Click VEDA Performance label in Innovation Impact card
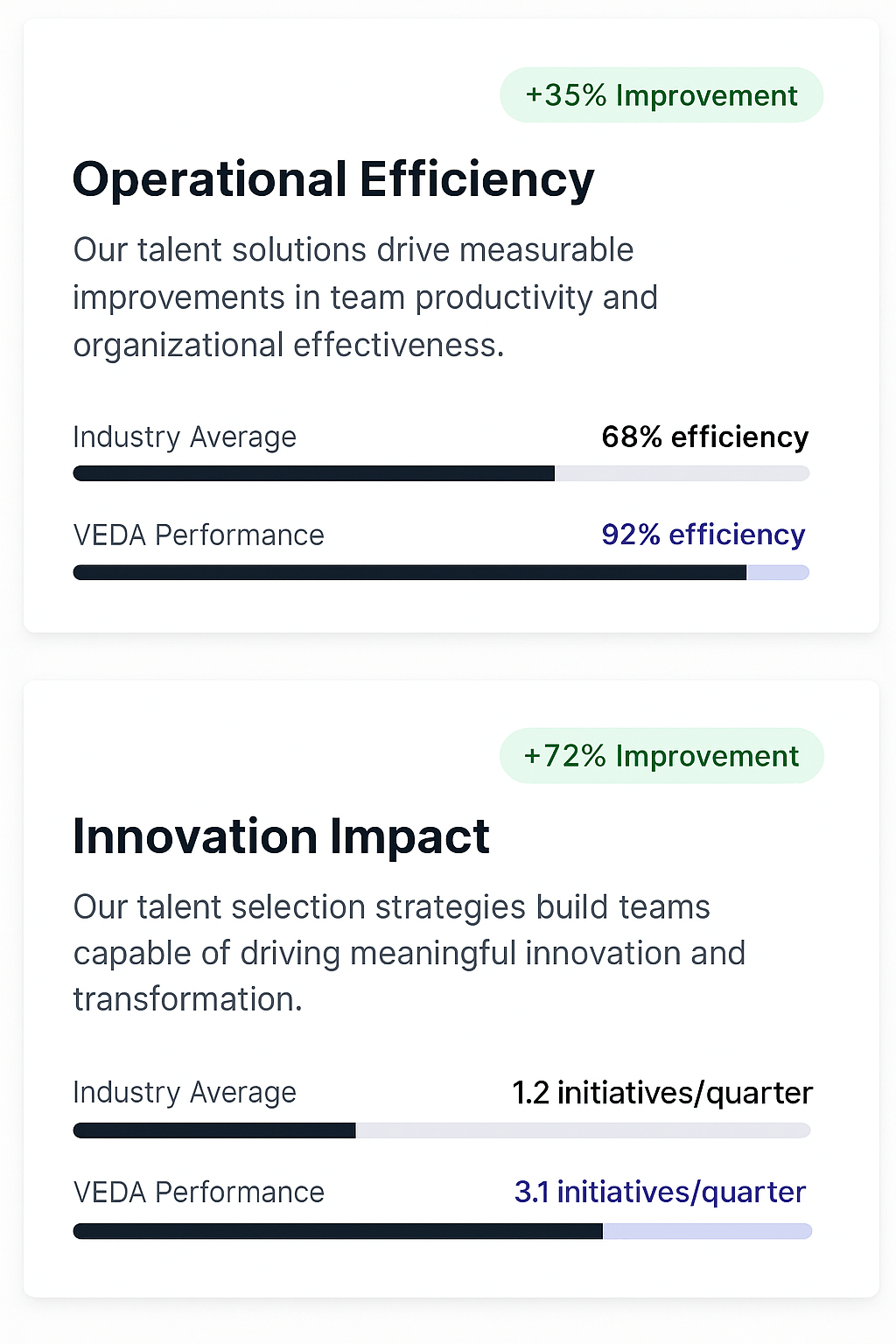Viewport: 896px width, 1344px height. click(x=199, y=1192)
